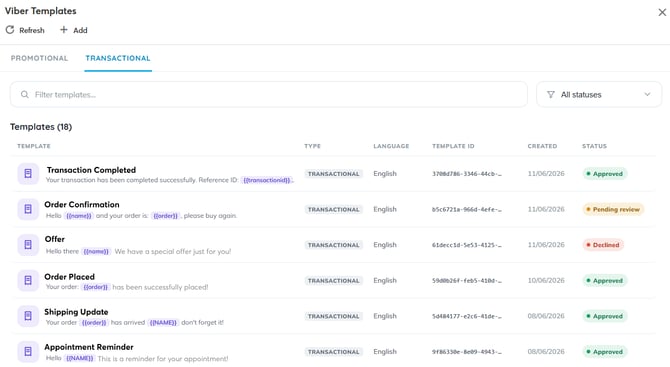Open the Order Confirmation template

(x=82, y=204)
